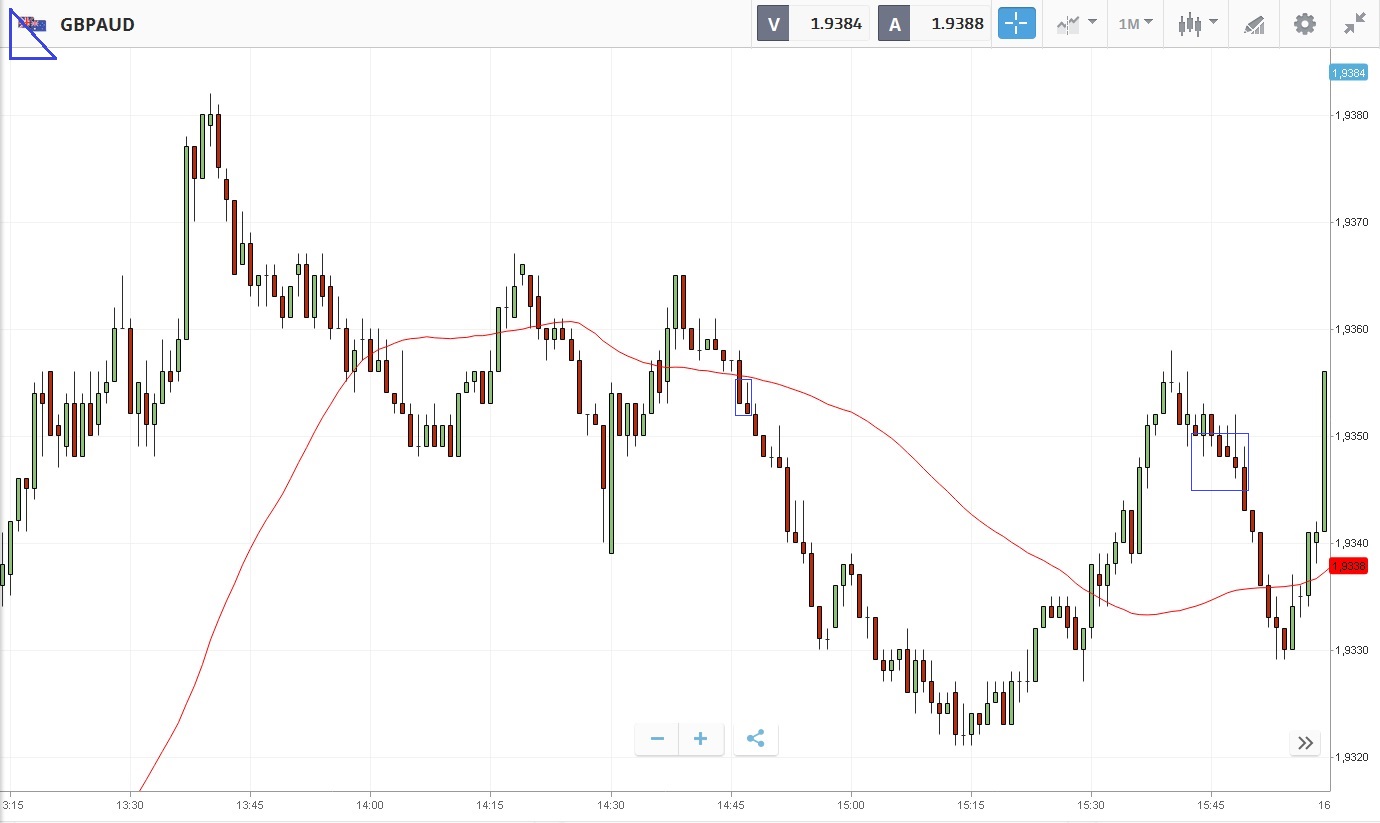
Task: Click the 14:30 time axis label
Action: coord(610,805)
